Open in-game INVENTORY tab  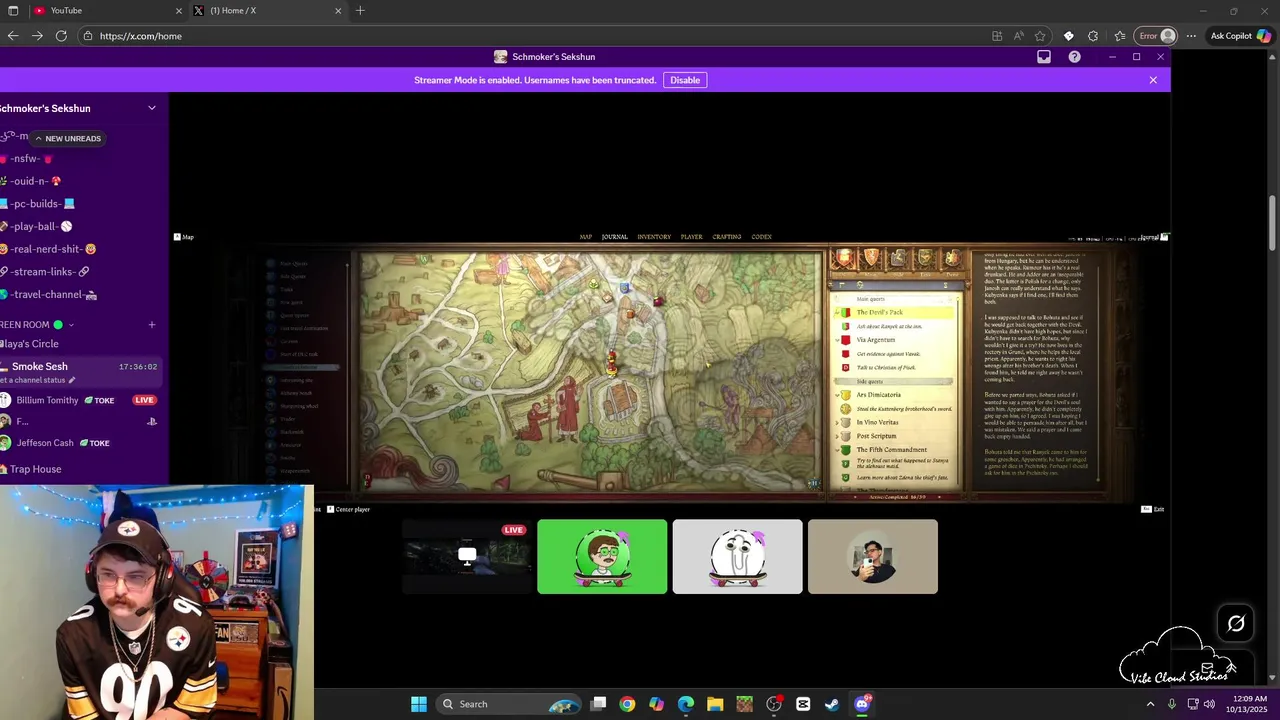[x=654, y=237]
